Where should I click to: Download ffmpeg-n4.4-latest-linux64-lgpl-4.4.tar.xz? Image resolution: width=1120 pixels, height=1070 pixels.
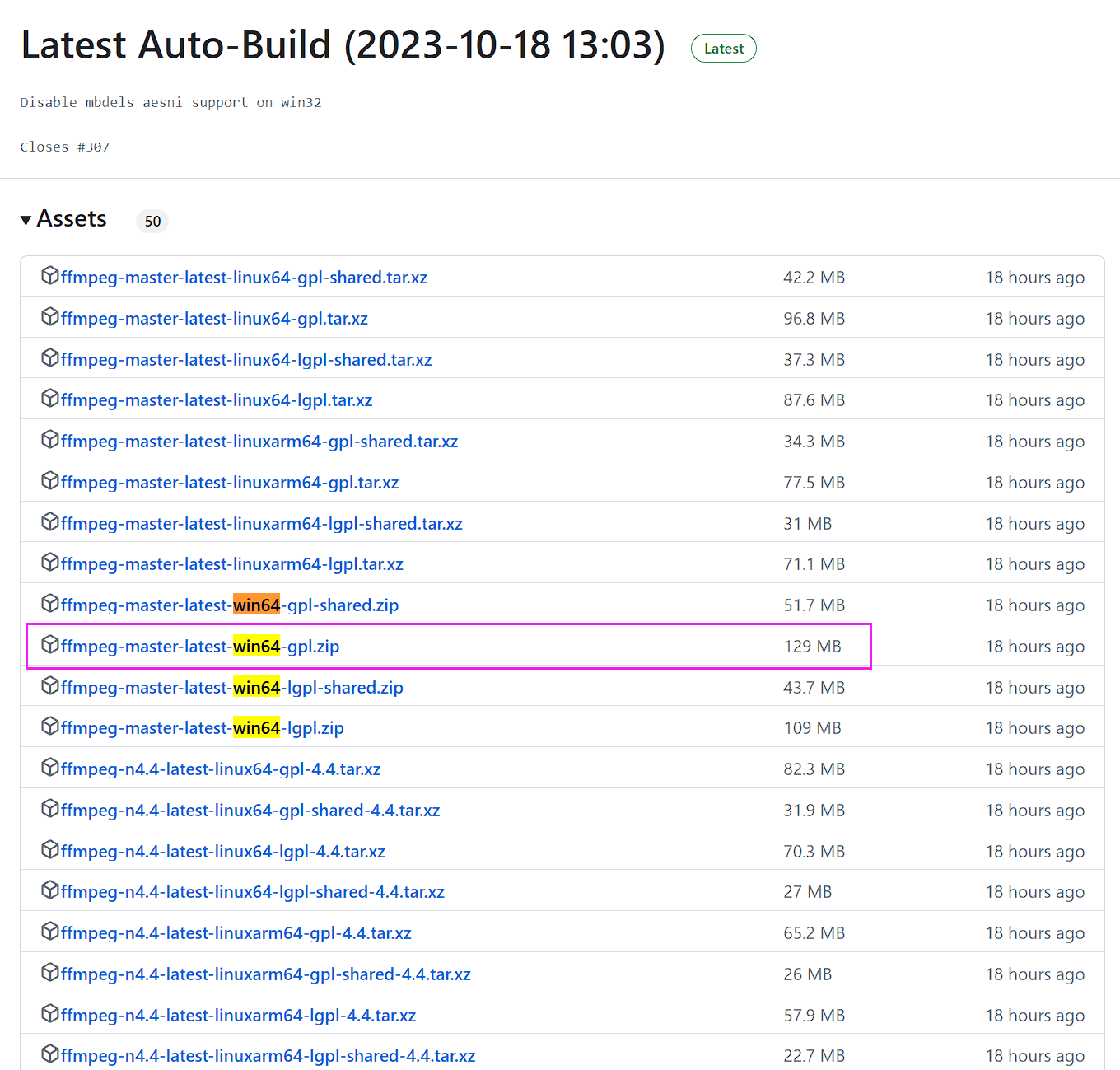(223, 852)
